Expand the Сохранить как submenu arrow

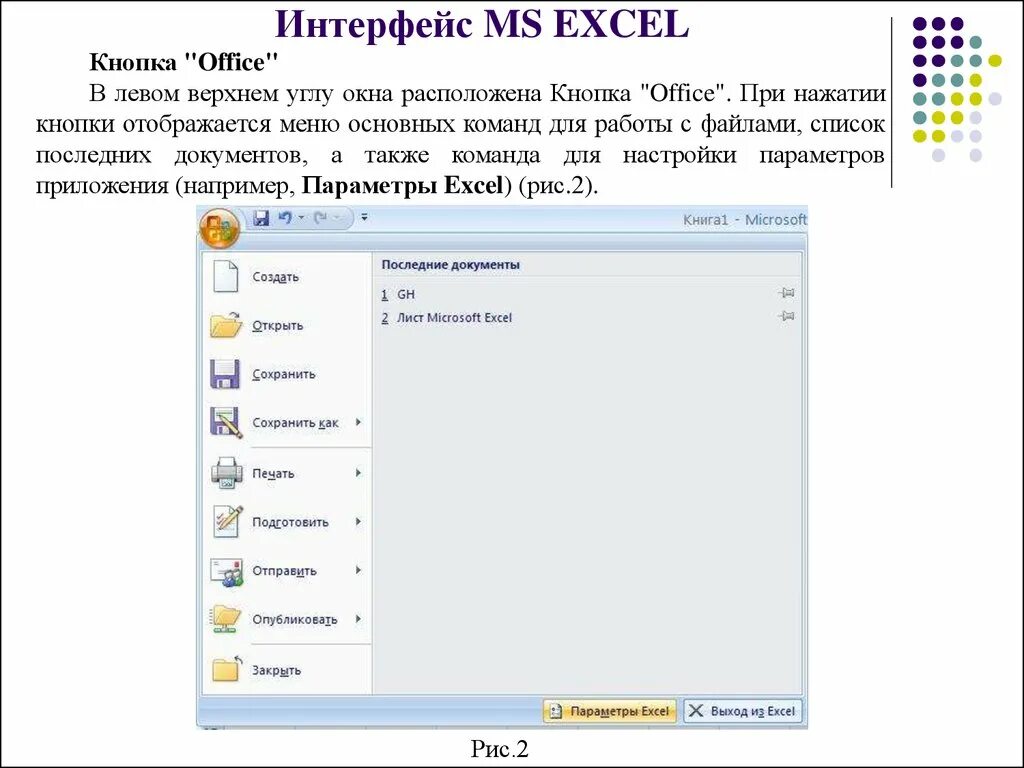[359, 423]
